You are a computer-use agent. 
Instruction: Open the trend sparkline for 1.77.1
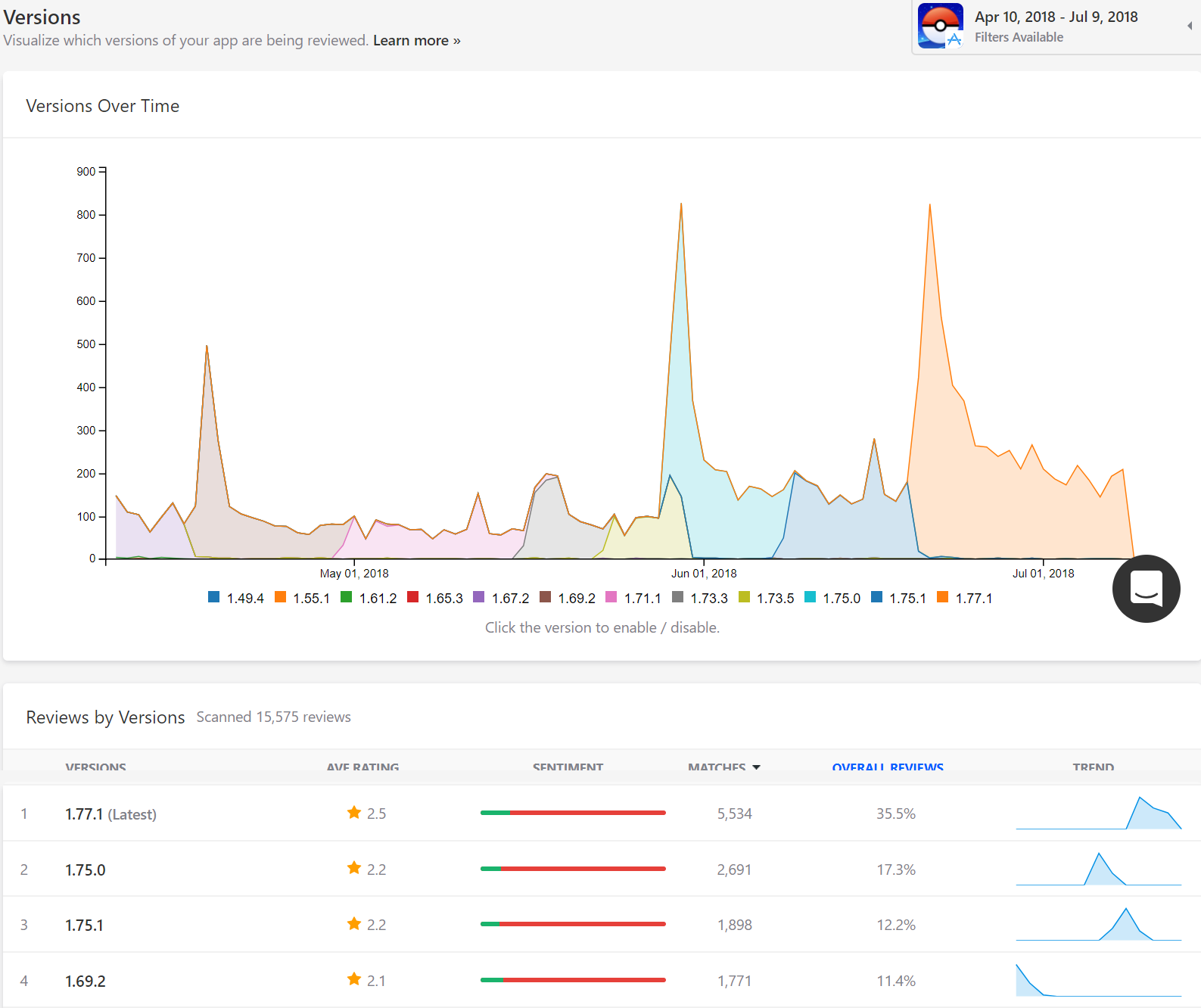[x=1098, y=814]
